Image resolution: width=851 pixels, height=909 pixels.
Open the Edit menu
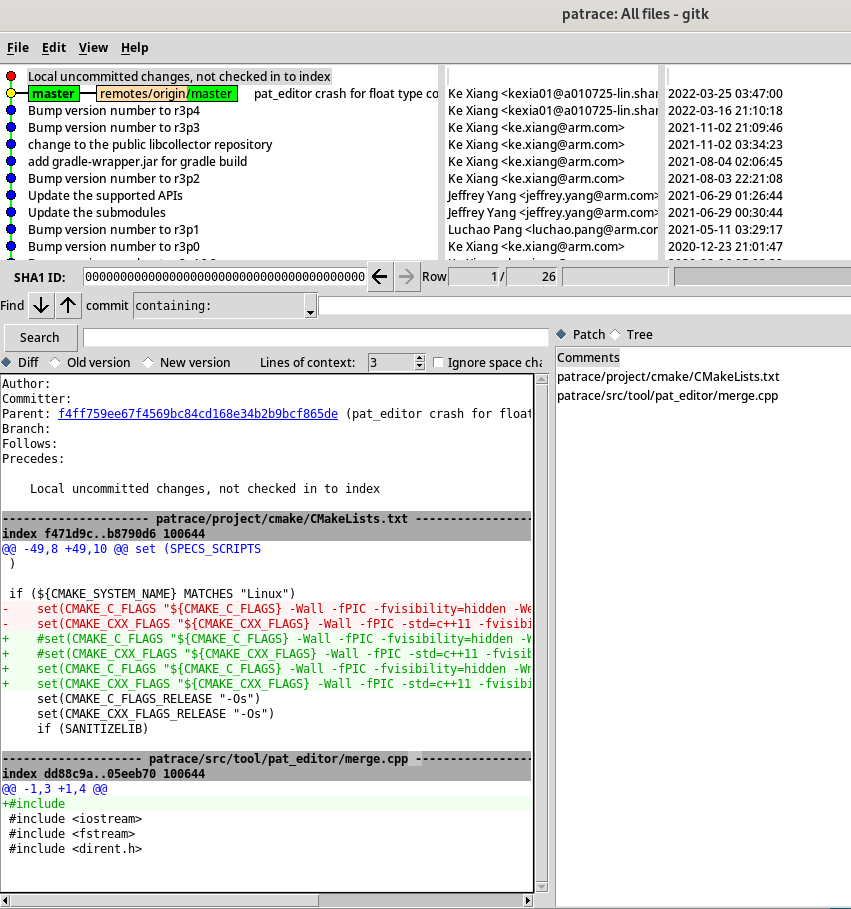click(x=53, y=47)
